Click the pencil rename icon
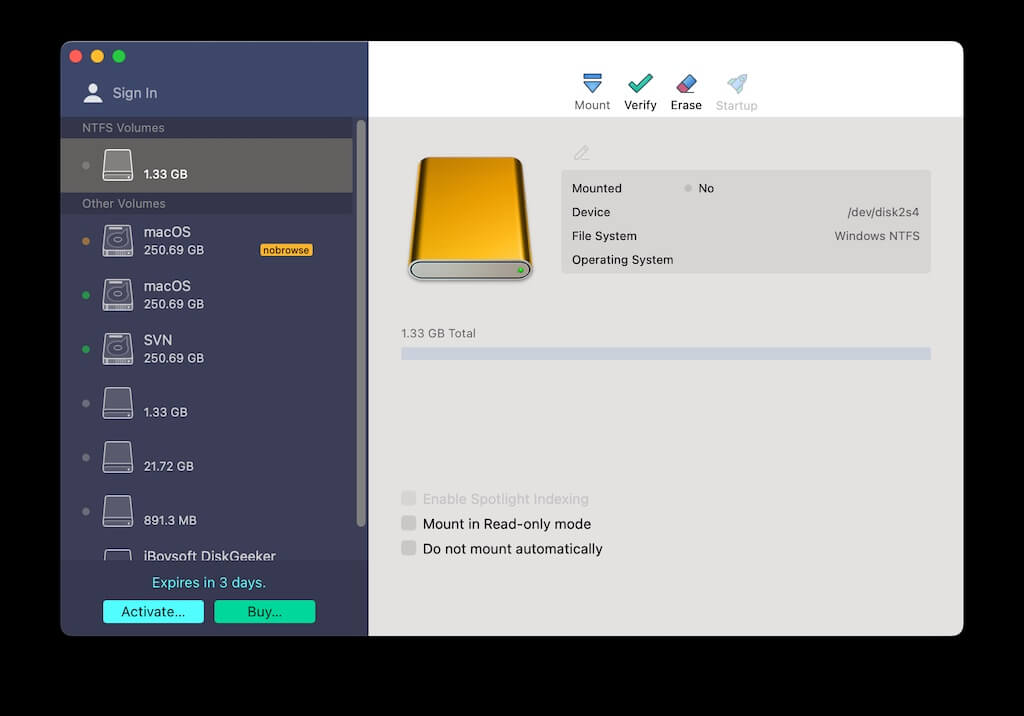 pyautogui.click(x=581, y=153)
